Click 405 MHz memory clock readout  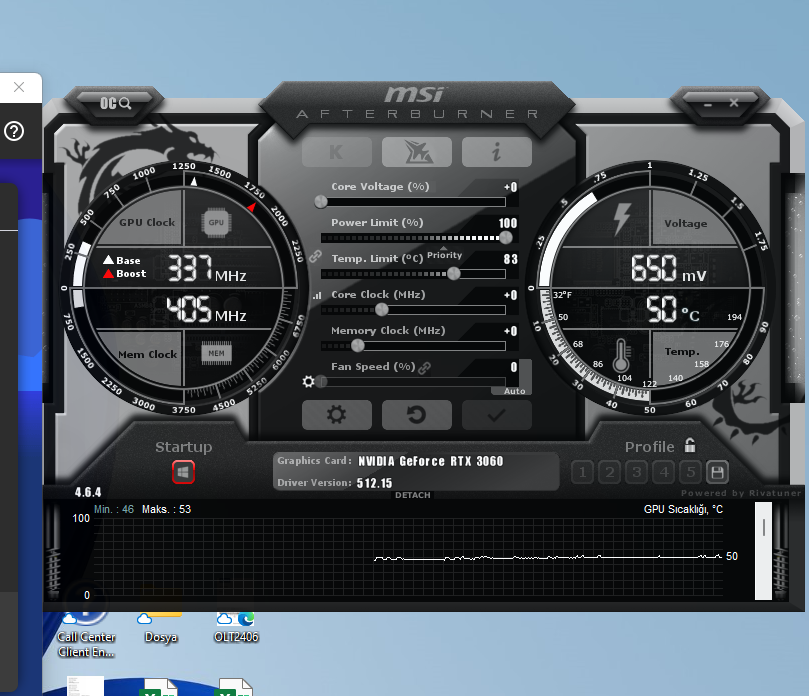coord(206,310)
